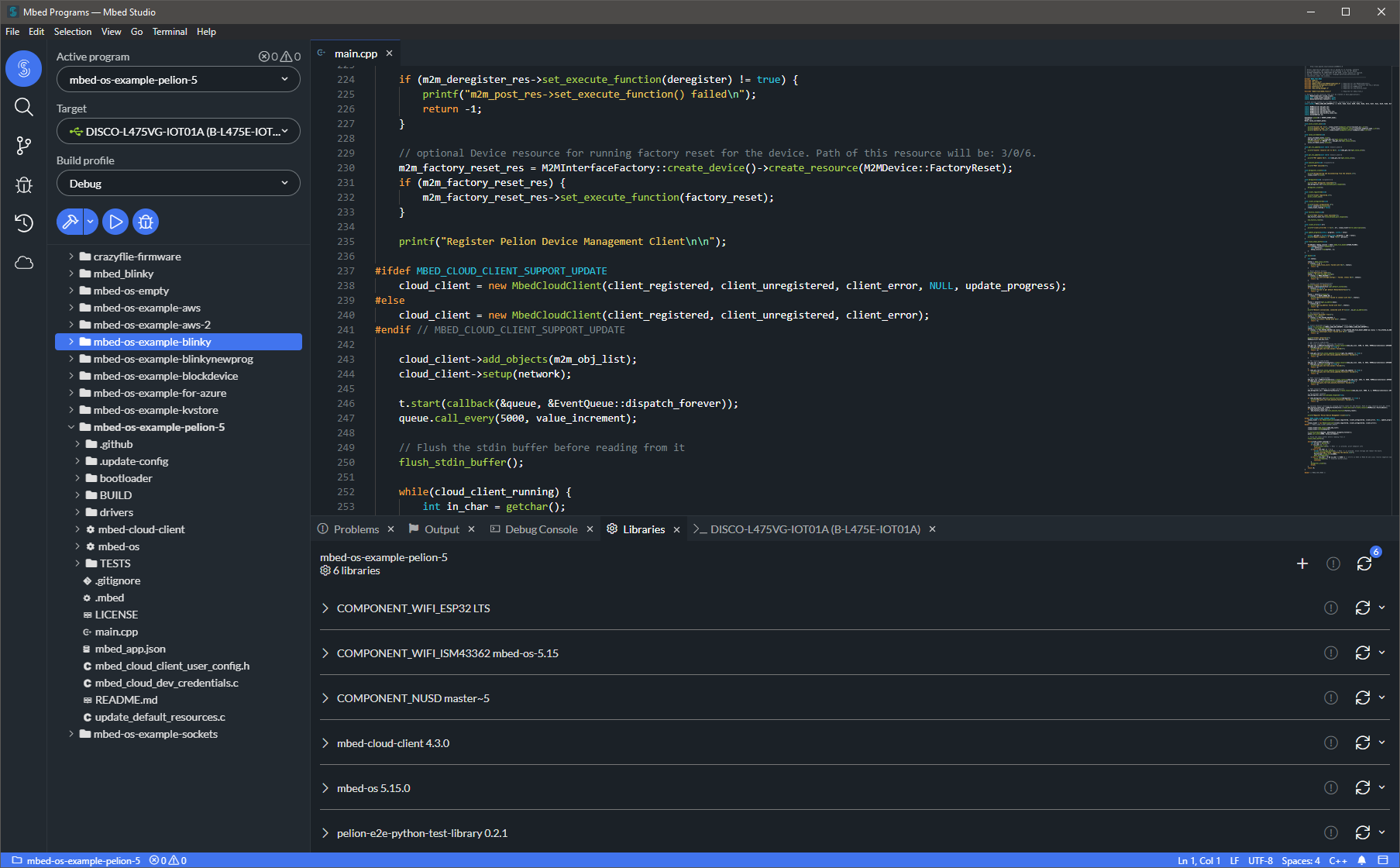Open the Terminal menu

pyautogui.click(x=170, y=32)
